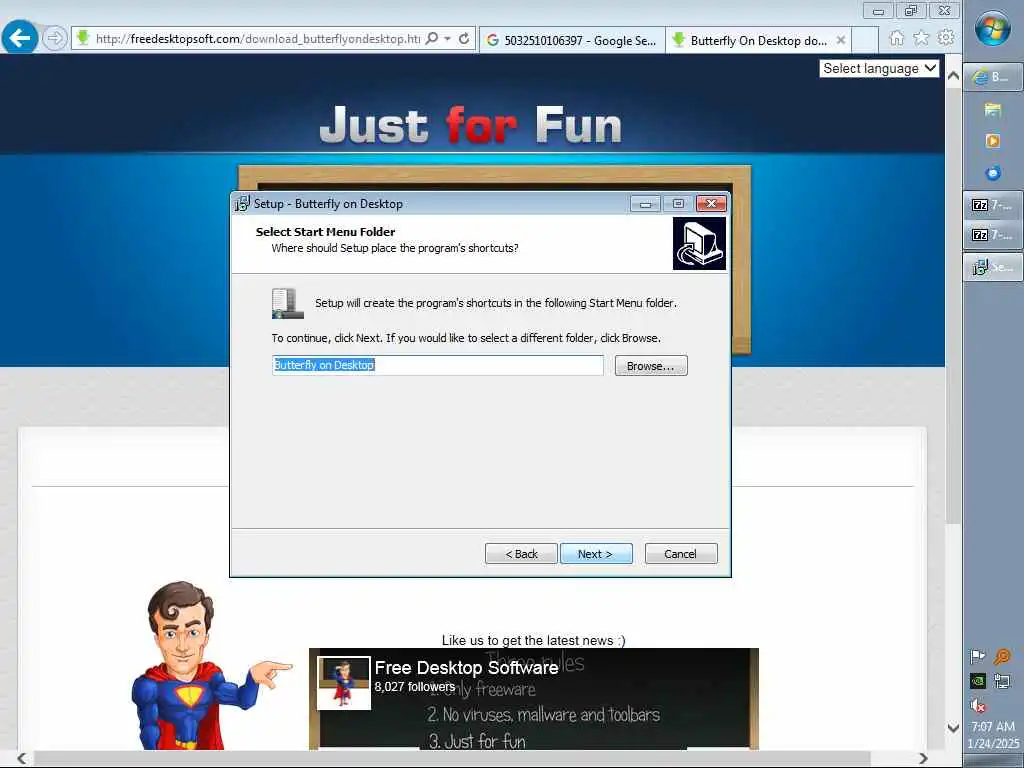Select the Butterfly On Desktop download tab
This screenshot has height=768, width=1024.
click(x=751, y=40)
